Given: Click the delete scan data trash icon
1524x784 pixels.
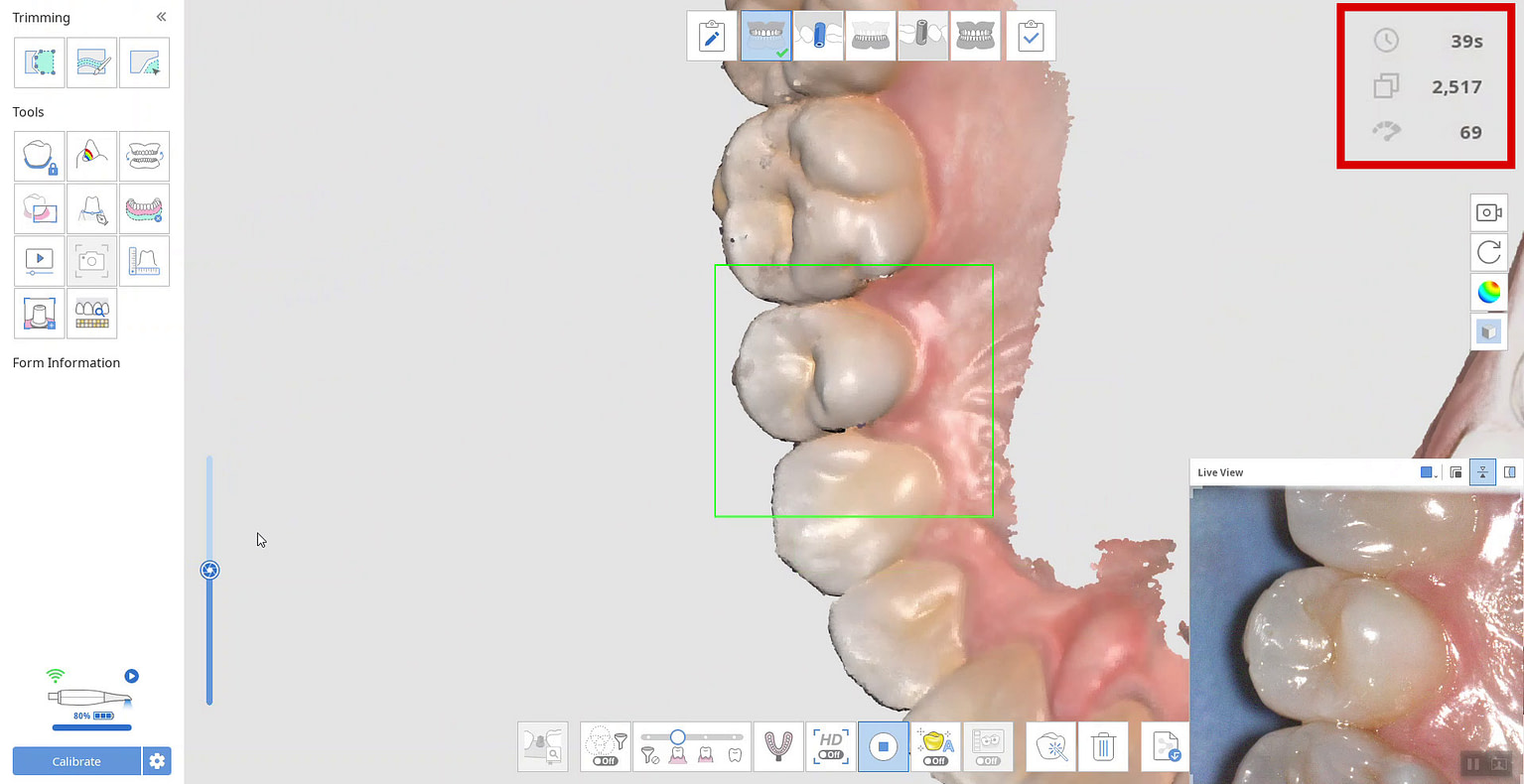Looking at the screenshot, I should click(x=1103, y=746).
